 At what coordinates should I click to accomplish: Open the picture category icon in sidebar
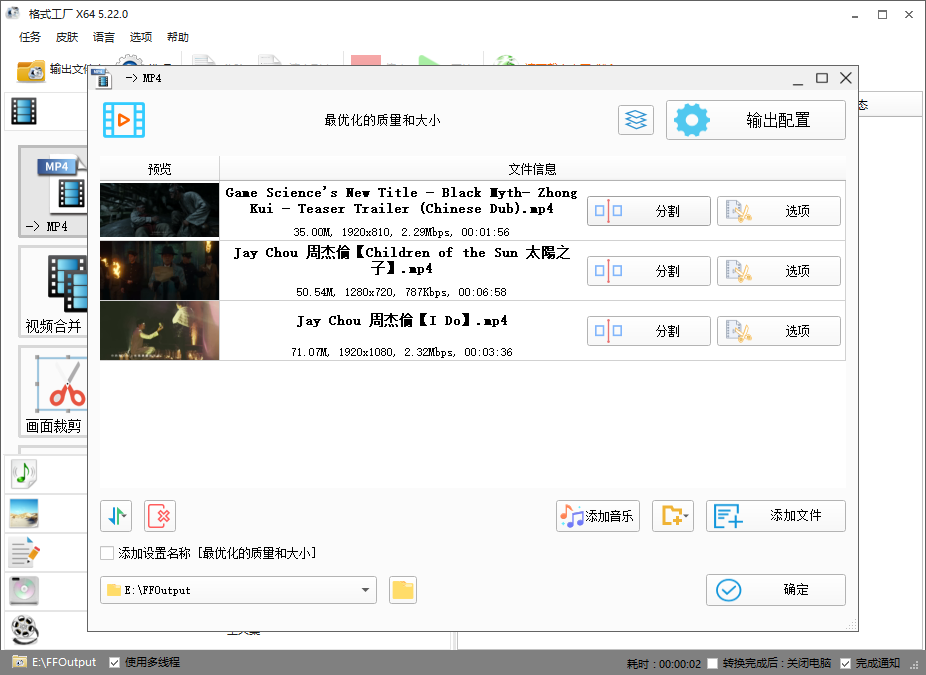click(24, 513)
